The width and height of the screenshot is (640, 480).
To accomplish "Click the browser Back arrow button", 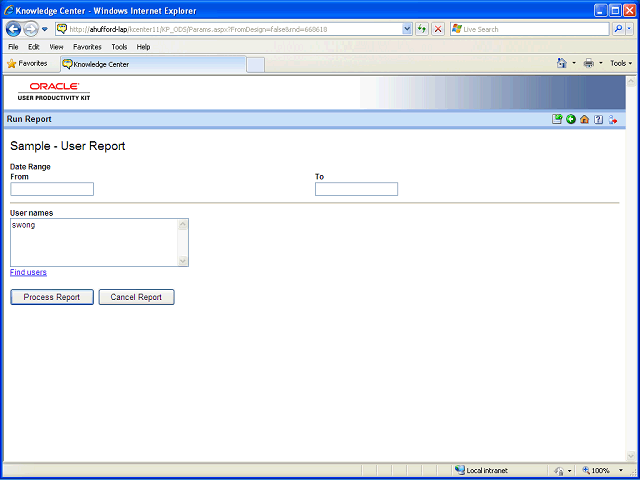I will pos(13,29).
